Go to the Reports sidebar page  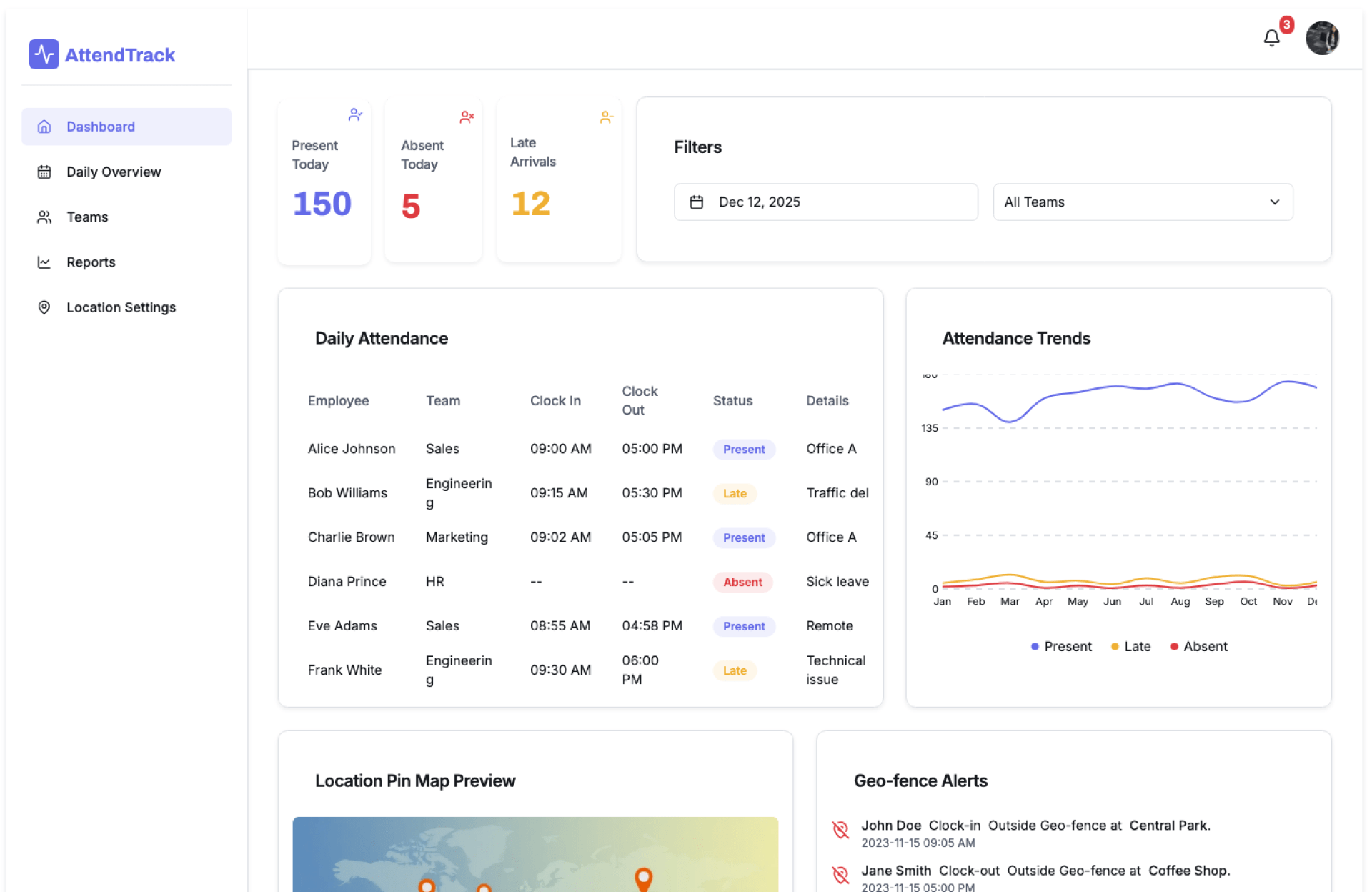coord(91,262)
